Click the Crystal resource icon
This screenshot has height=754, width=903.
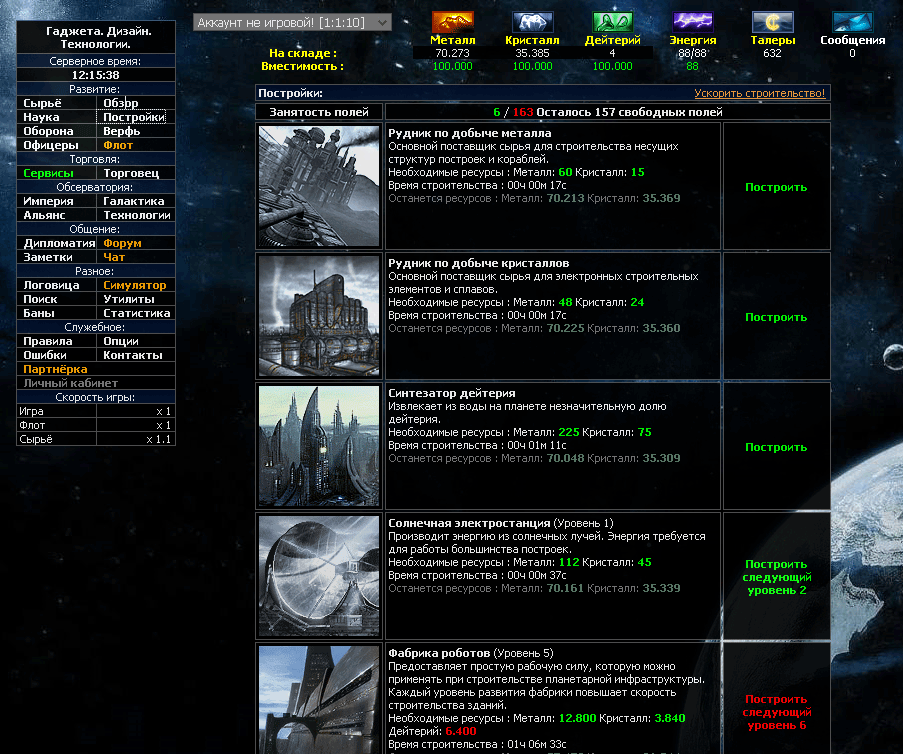pyautogui.click(x=532, y=22)
